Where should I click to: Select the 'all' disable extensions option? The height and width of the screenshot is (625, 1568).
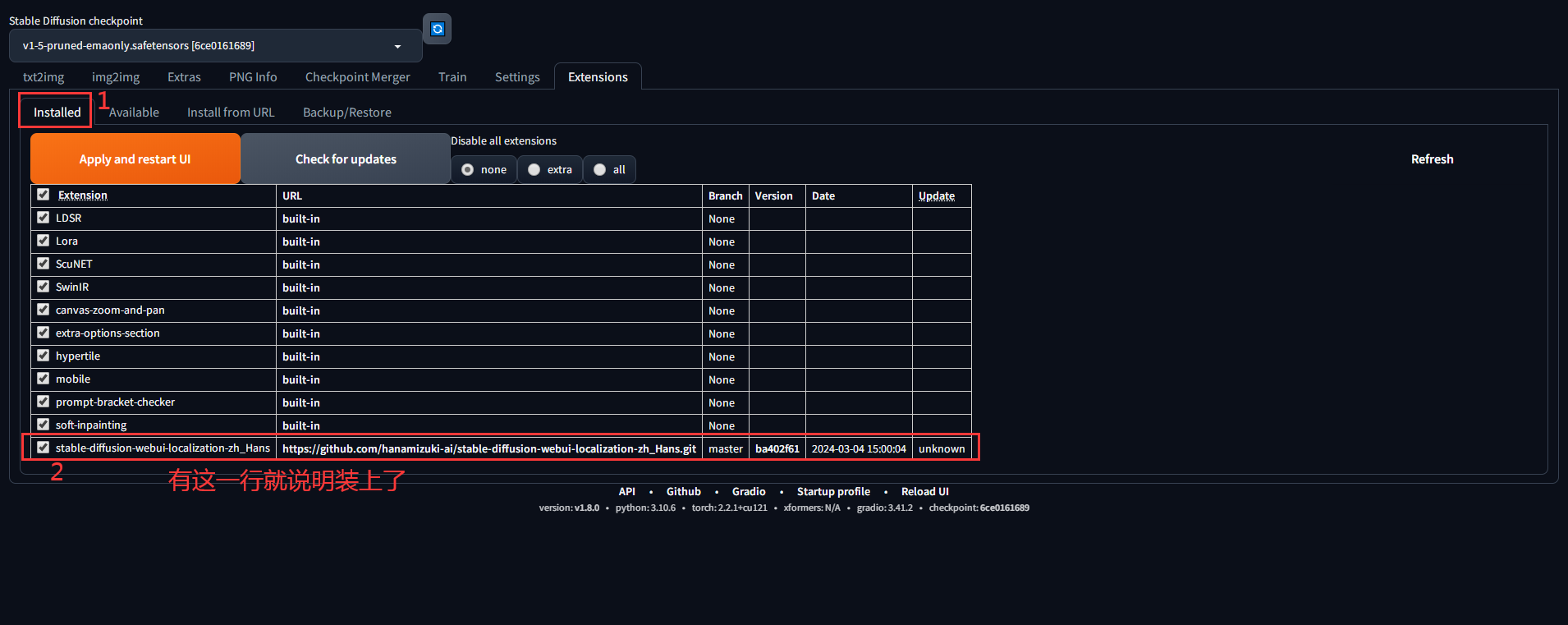[609, 169]
